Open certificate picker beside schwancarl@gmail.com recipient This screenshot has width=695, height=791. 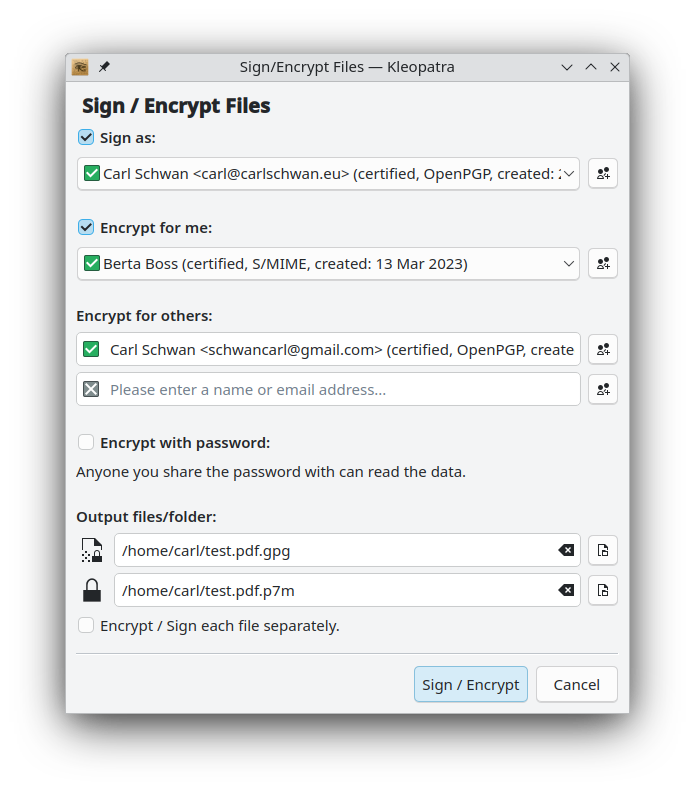(x=603, y=349)
